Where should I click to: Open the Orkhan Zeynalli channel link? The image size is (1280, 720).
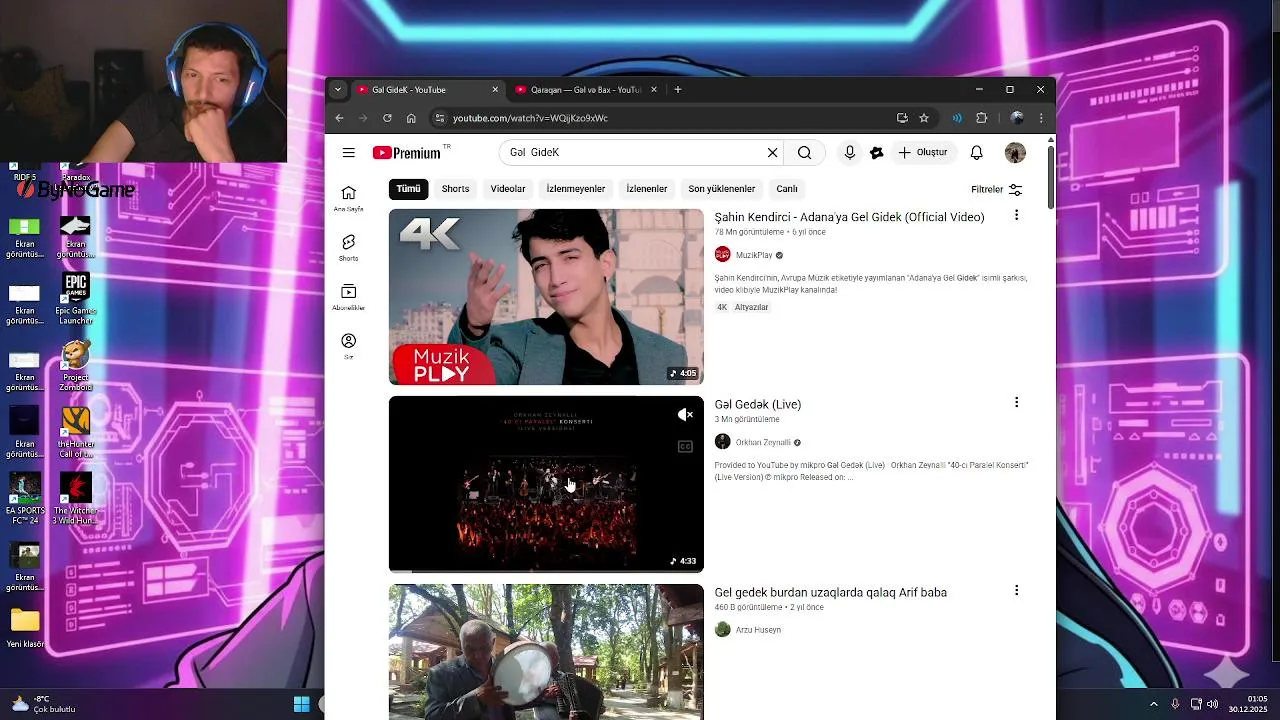click(763, 442)
